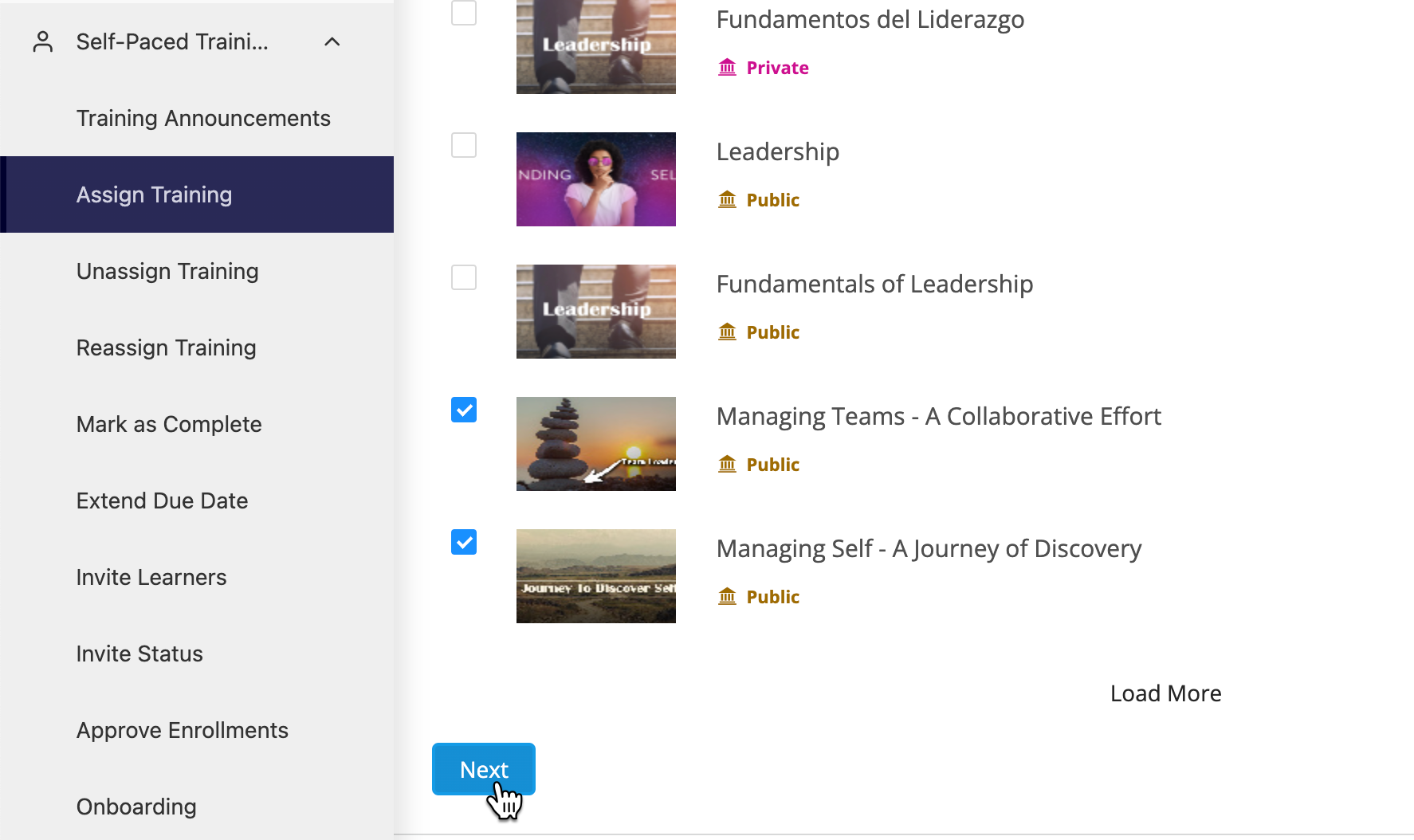The height and width of the screenshot is (840, 1414).
Task: Open the Managing Teams course thumbnail
Action: 596,444
